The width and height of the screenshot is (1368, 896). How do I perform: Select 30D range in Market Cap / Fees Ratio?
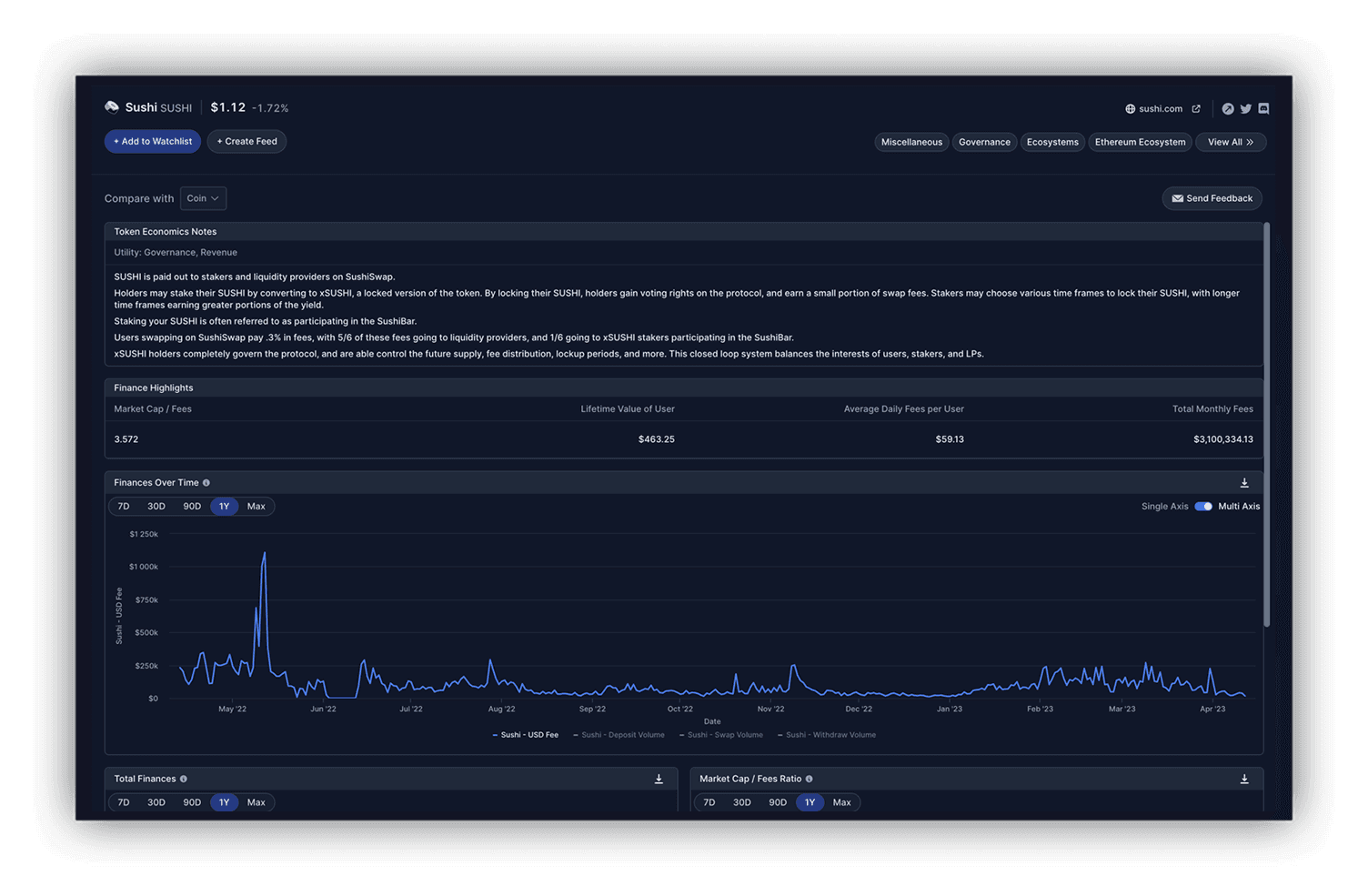(742, 802)
